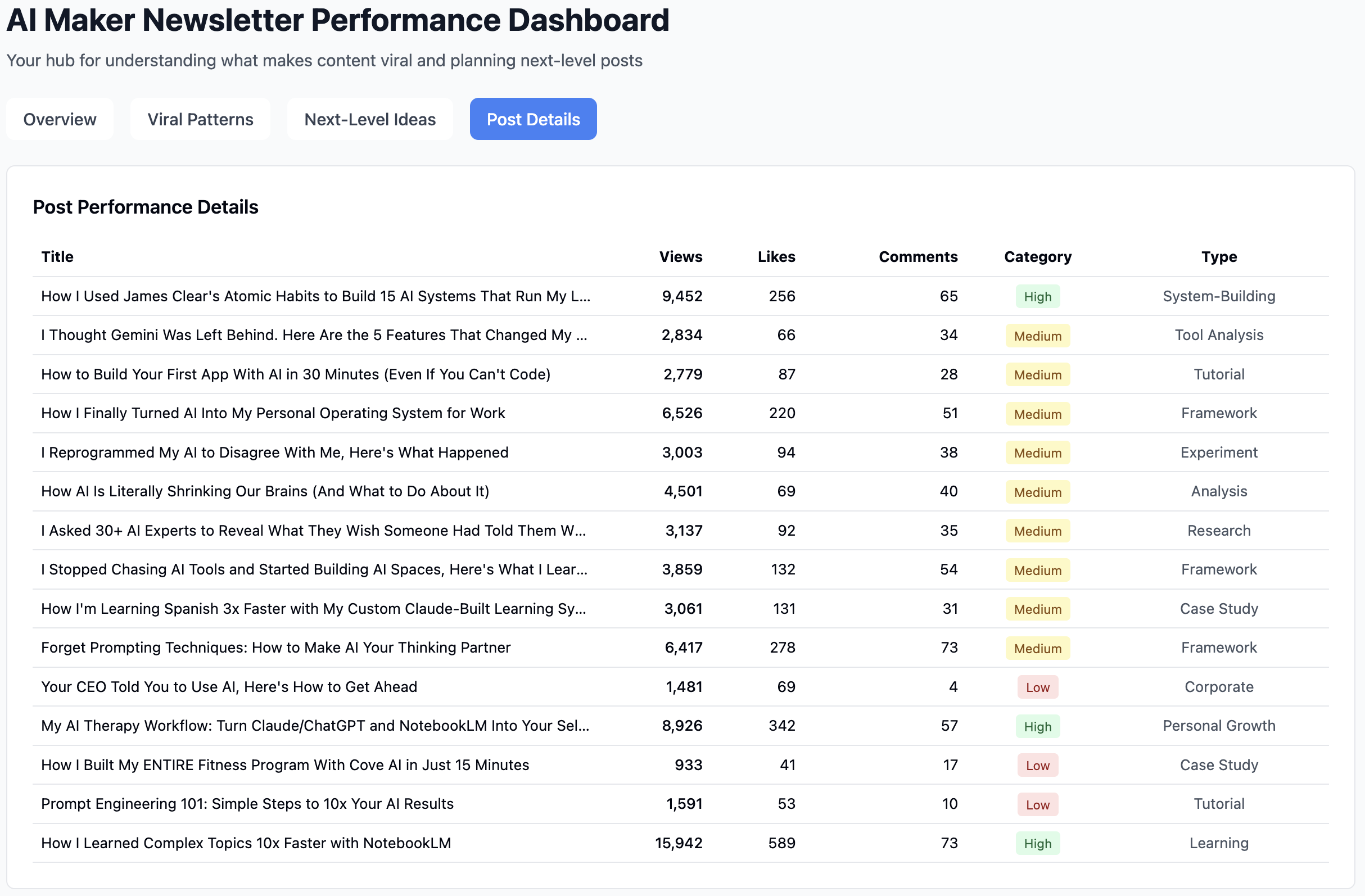The image size is (1365, 896).
Task: Click the Low badge on CEO post row
Action: coord(1037,687)
